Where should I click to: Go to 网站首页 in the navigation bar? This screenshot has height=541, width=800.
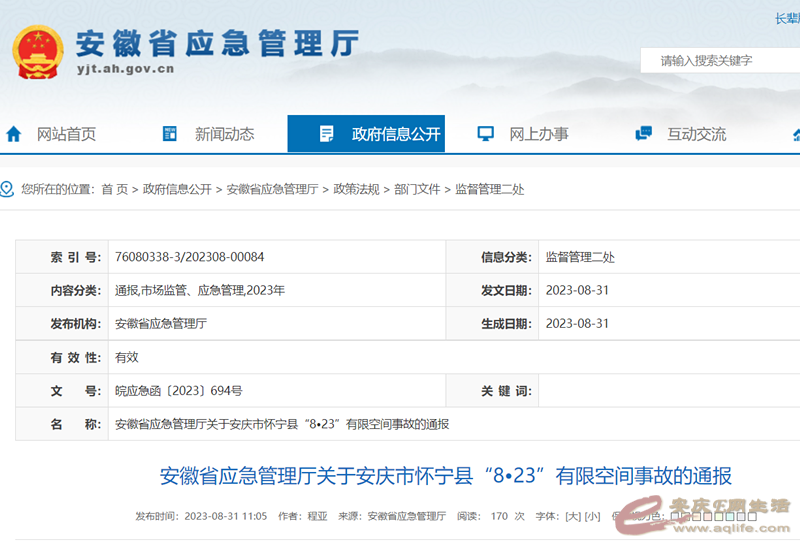tap(66, 134)
